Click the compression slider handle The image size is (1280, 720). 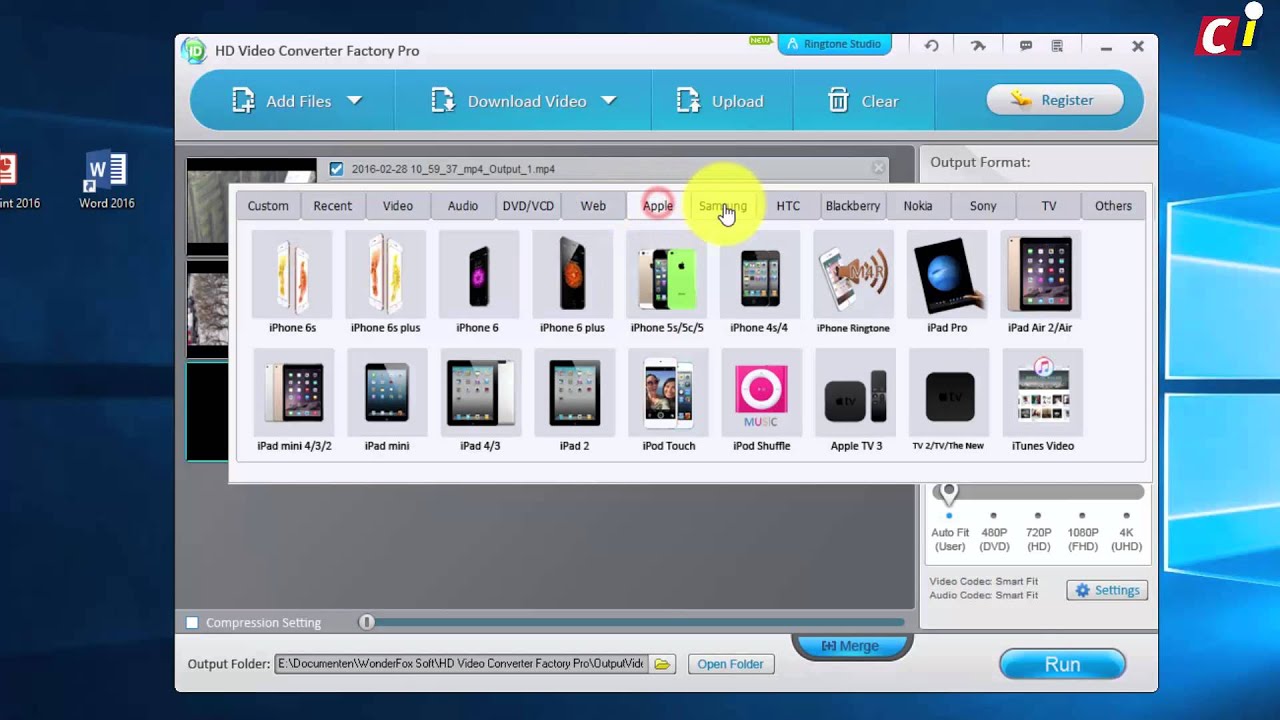point(367,623)
